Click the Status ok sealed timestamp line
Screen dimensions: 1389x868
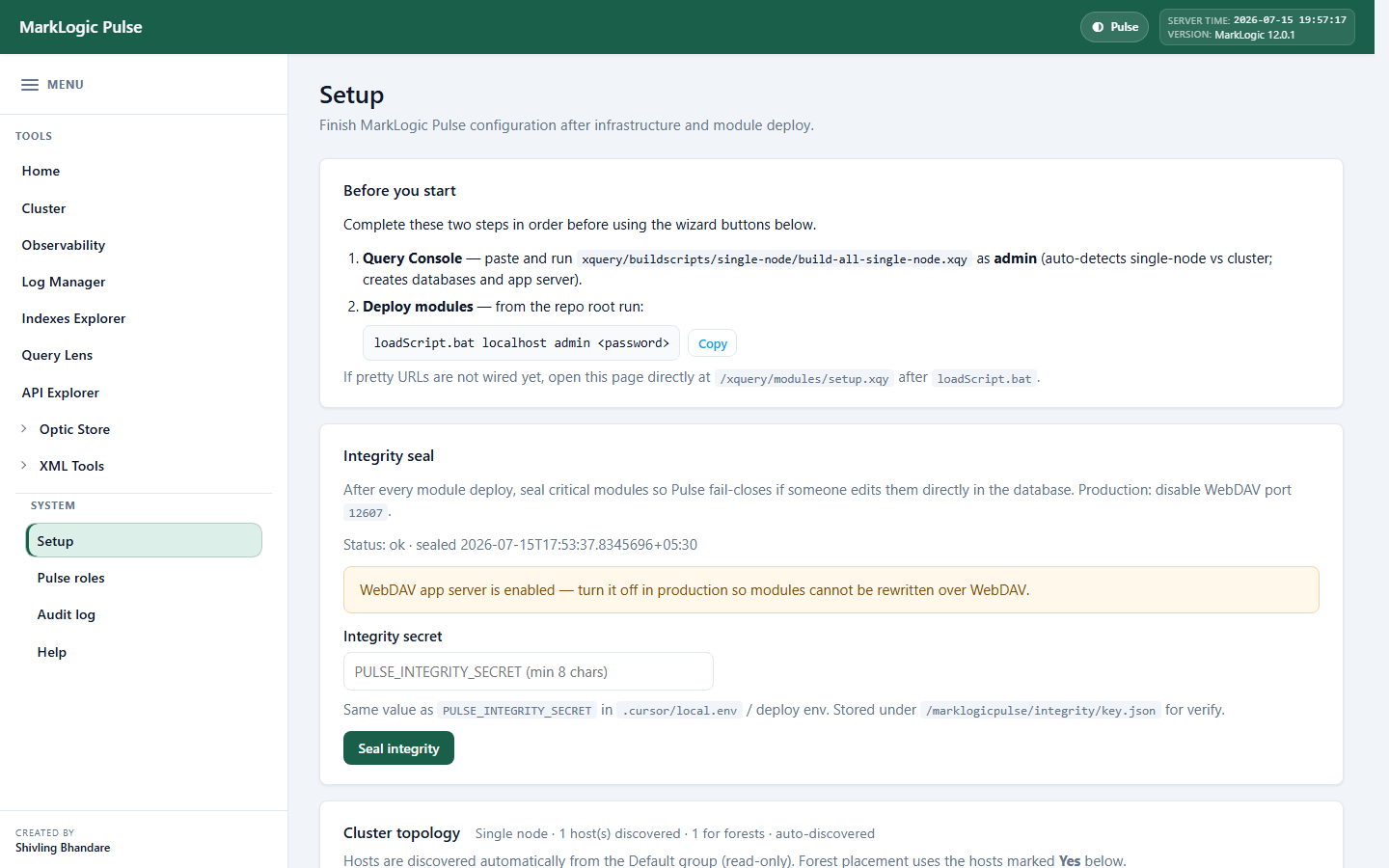(520, 545)
